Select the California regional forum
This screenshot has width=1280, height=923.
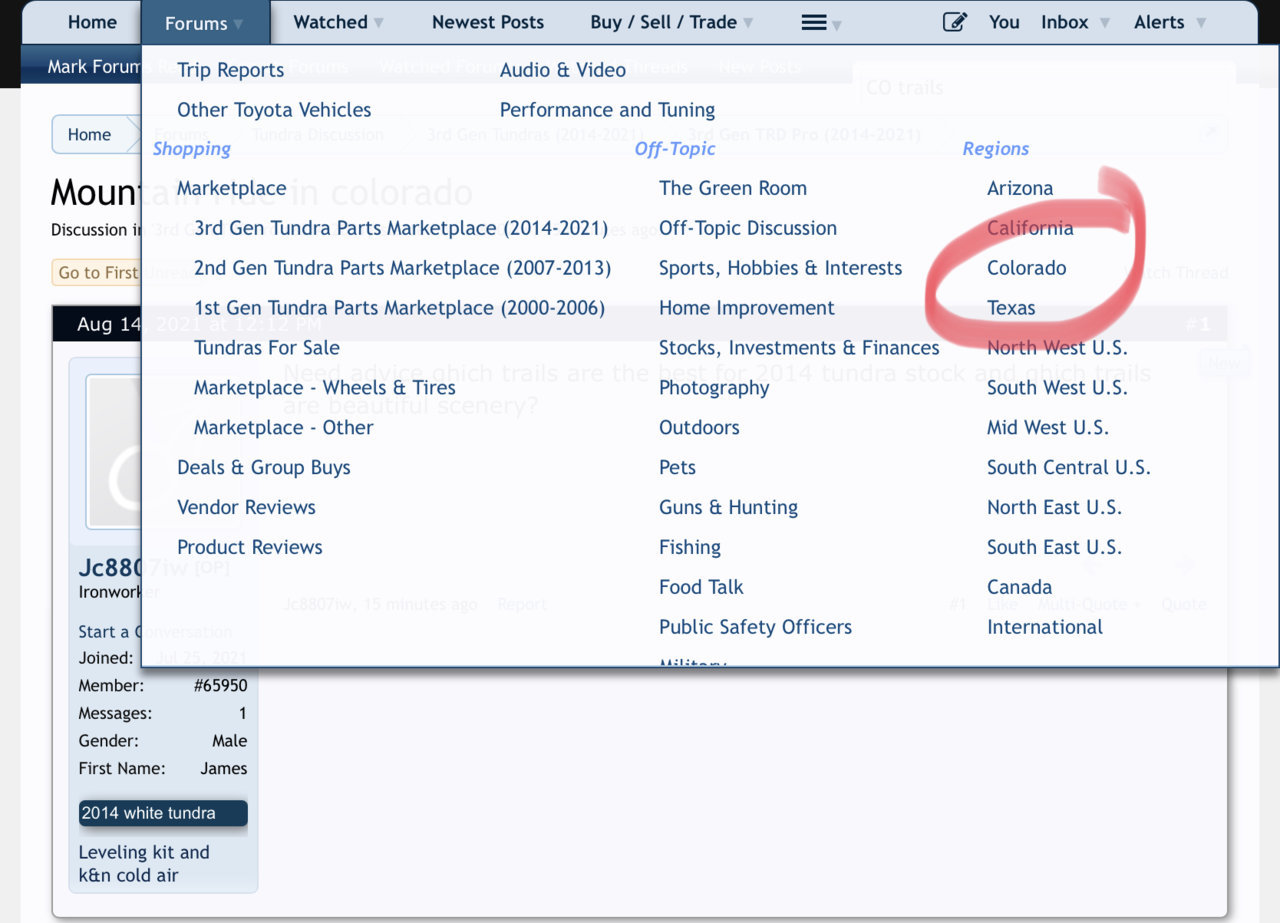[x=1030, y=228]
